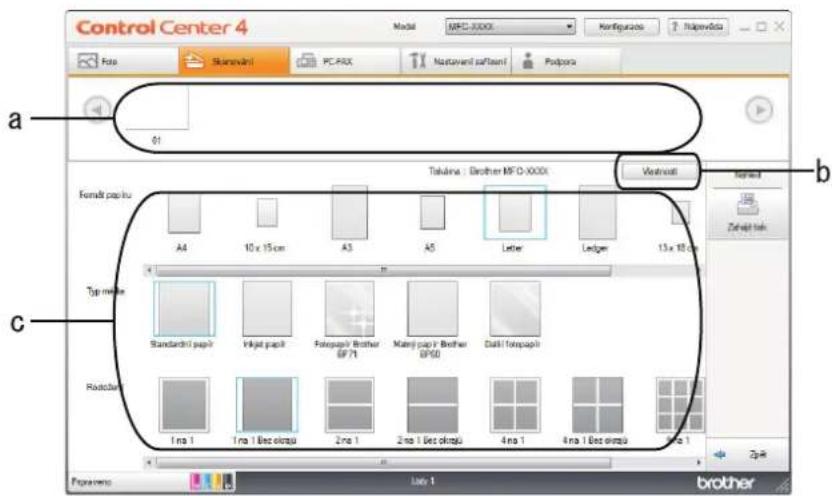The image size is (832, 496).
Task: Click the Vlastnosti printer properties button
Action: [659, 171]
